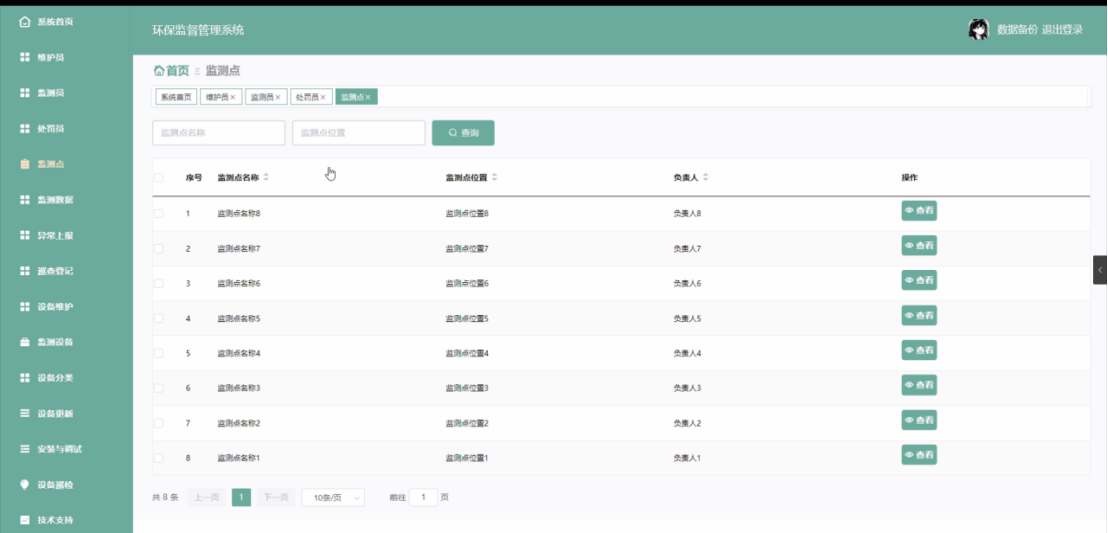The height and width of the screenshot is (533, 1108).
Task: Open the 设备更新 sidebar menu item
Action: click(x=47, y=414)
